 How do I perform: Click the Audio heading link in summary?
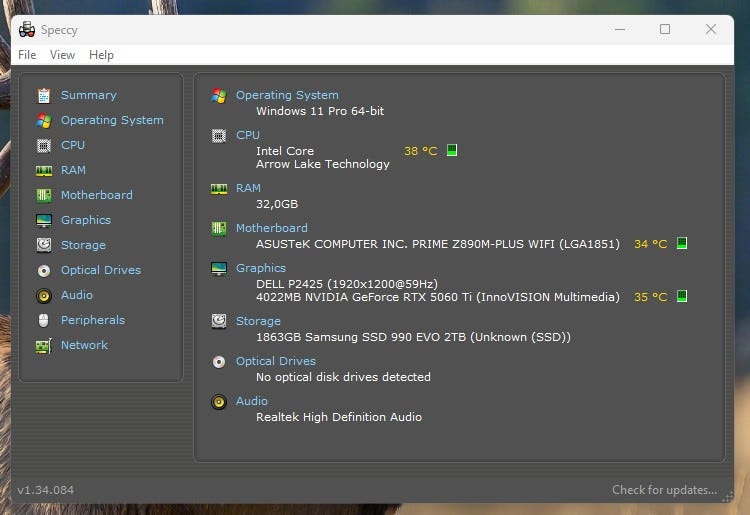252,401
